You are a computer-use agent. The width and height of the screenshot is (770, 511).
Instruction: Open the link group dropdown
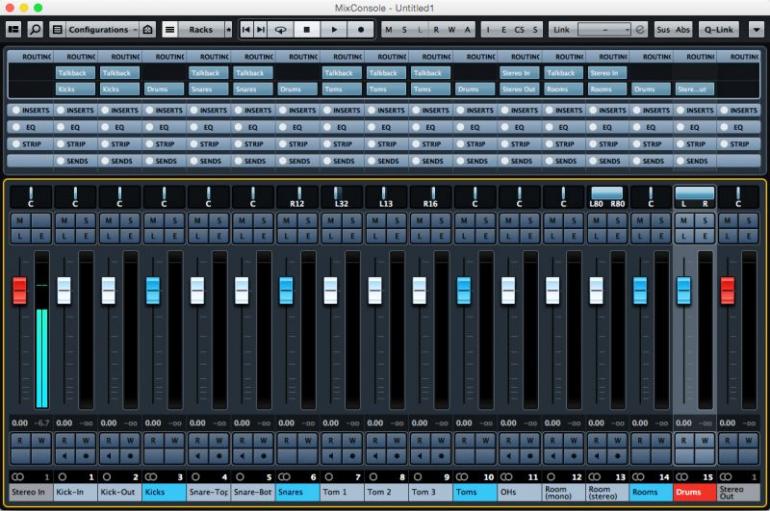coord(604,29)
